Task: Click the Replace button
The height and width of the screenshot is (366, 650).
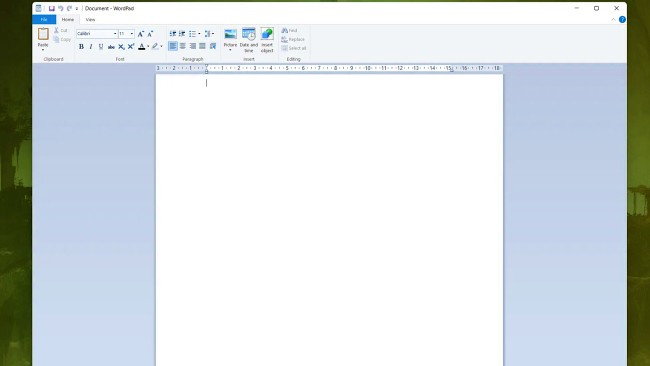Action: click(293, 39)
